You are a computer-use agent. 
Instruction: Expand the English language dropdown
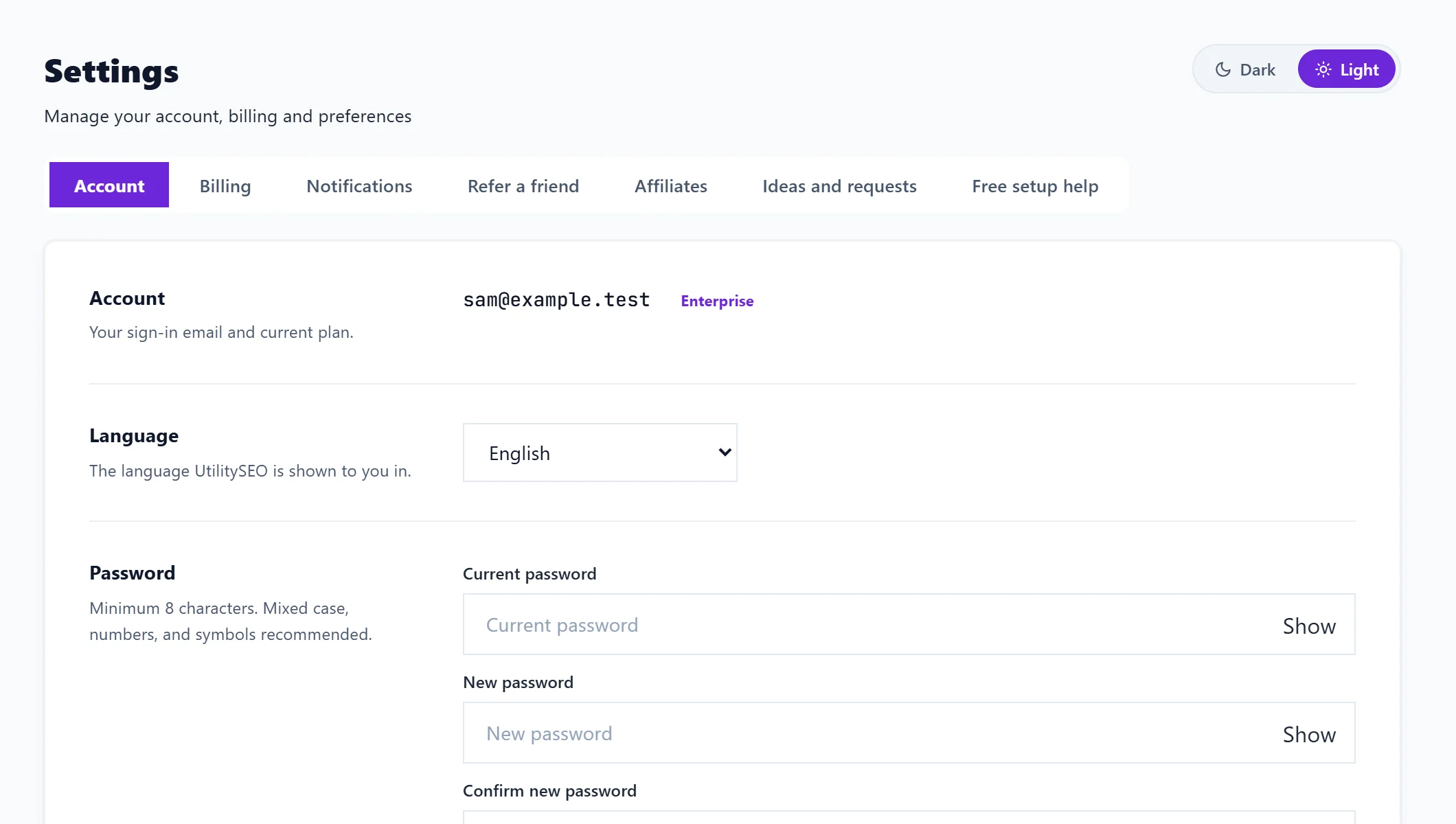600,453
